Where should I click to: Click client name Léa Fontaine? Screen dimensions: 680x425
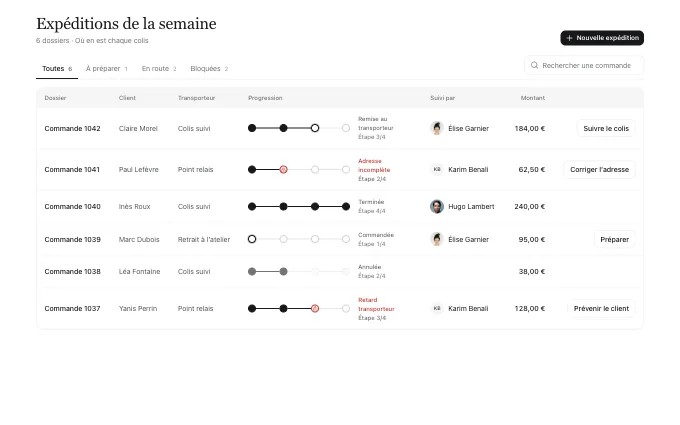pyautogui.click(x=140, y=271)
